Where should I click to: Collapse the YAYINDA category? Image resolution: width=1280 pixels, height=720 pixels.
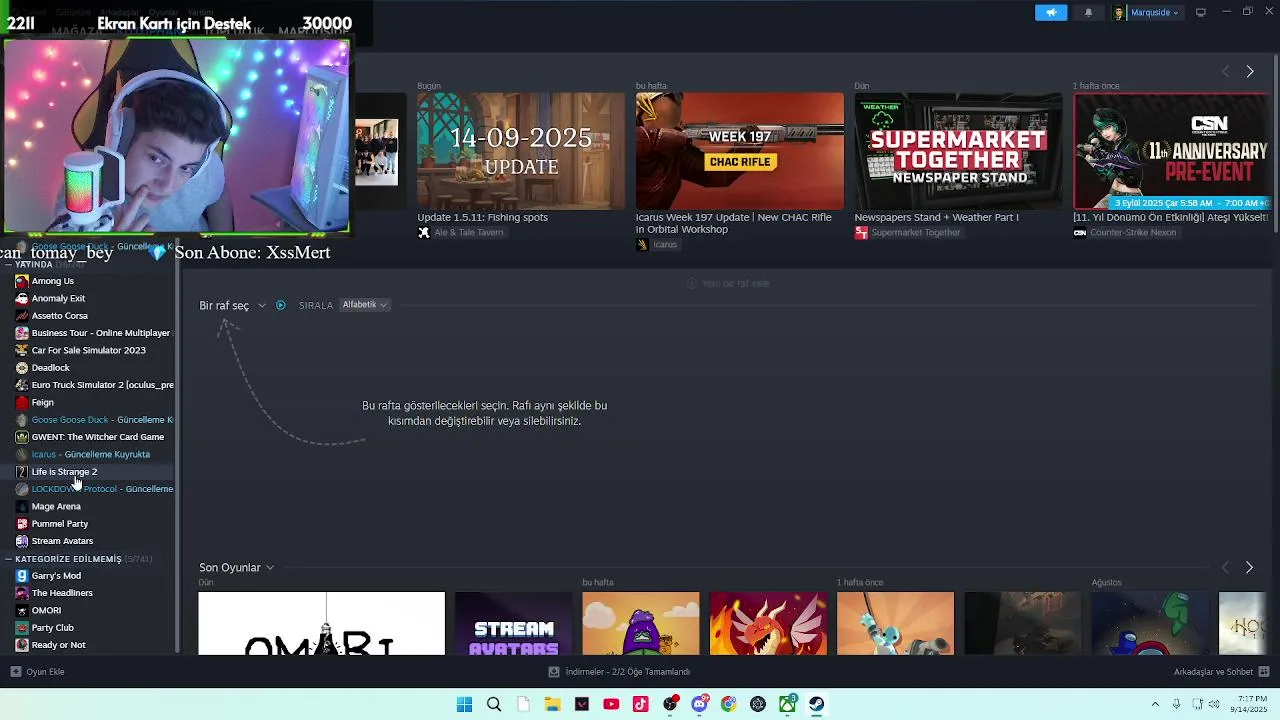click(x=8, y=264)
